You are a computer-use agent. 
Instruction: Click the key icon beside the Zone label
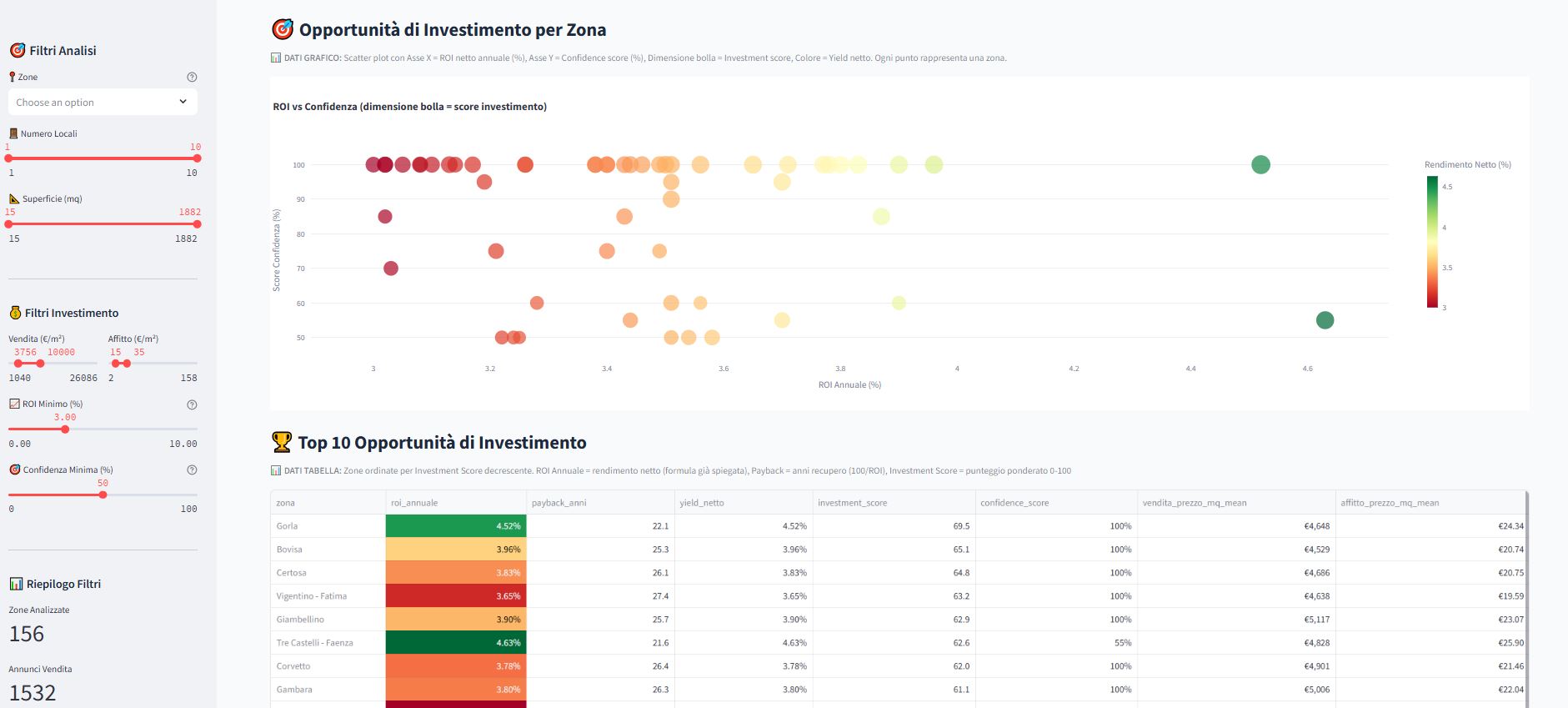(x=11, y=76)
